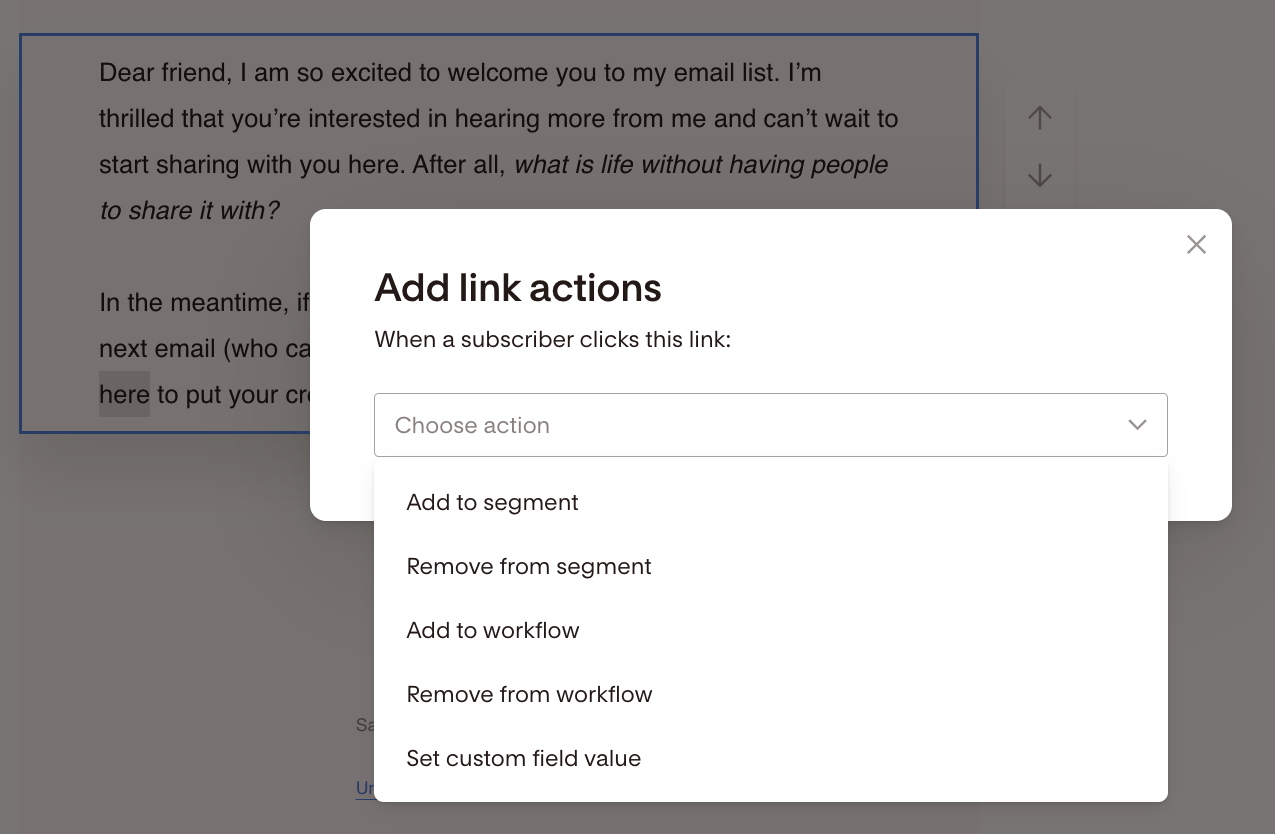Screen dimensions: 1275x834
Task: Click the partially hidden underlined footer link
Action: [365, 788]
